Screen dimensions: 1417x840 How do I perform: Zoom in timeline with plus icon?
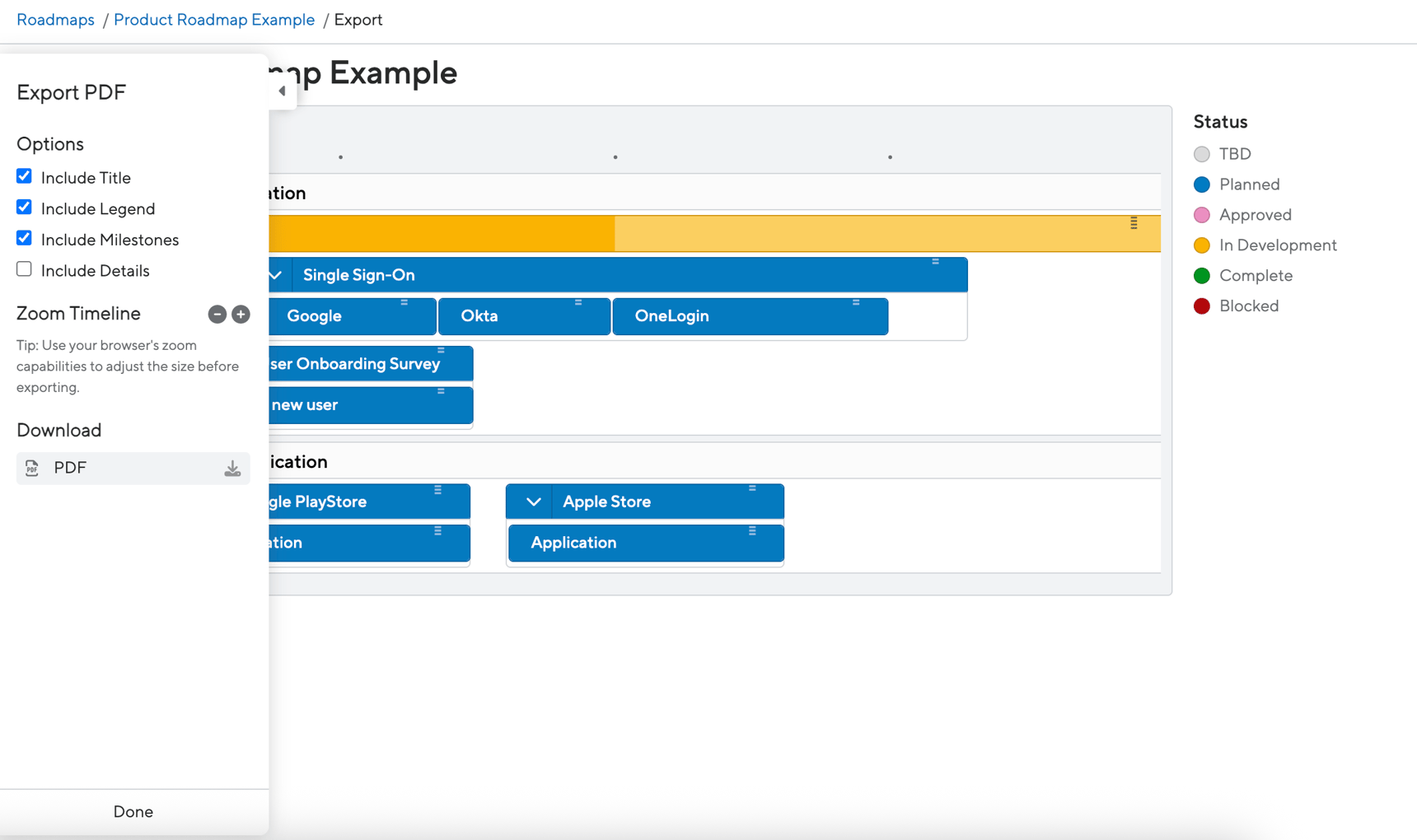[241, 314]
